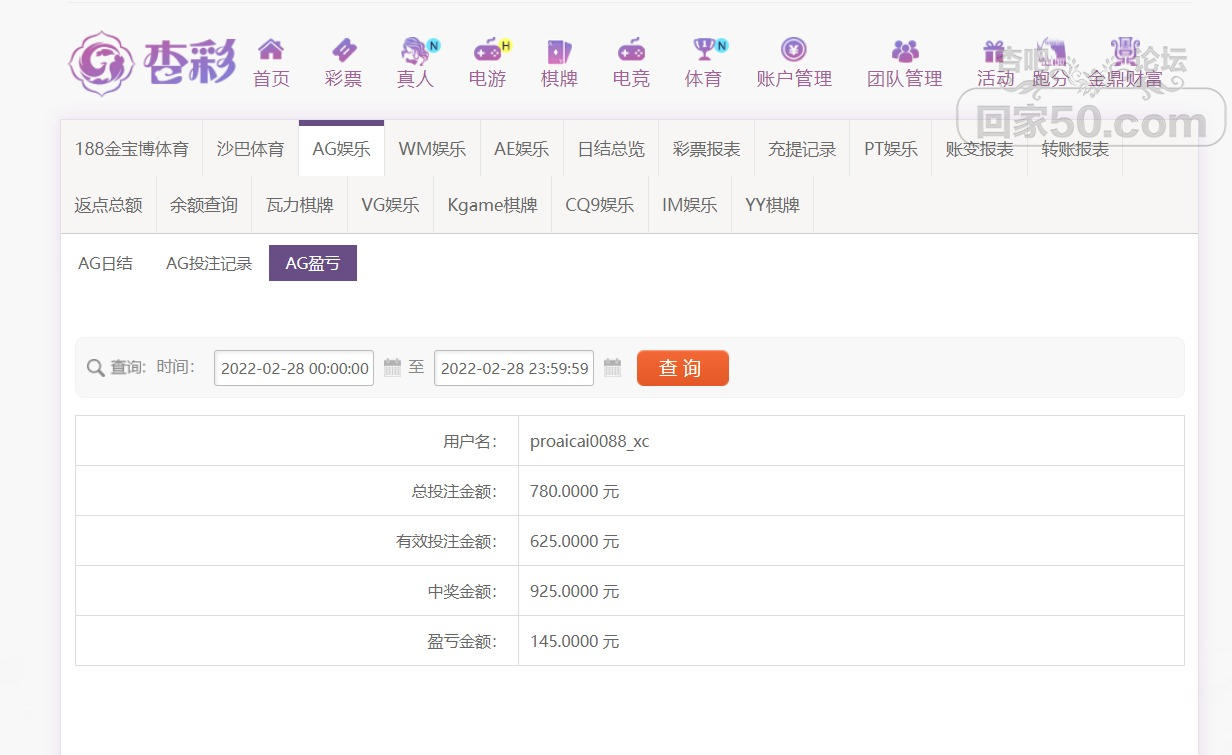Switch to the WM娱乐 tab

(432, 149)
